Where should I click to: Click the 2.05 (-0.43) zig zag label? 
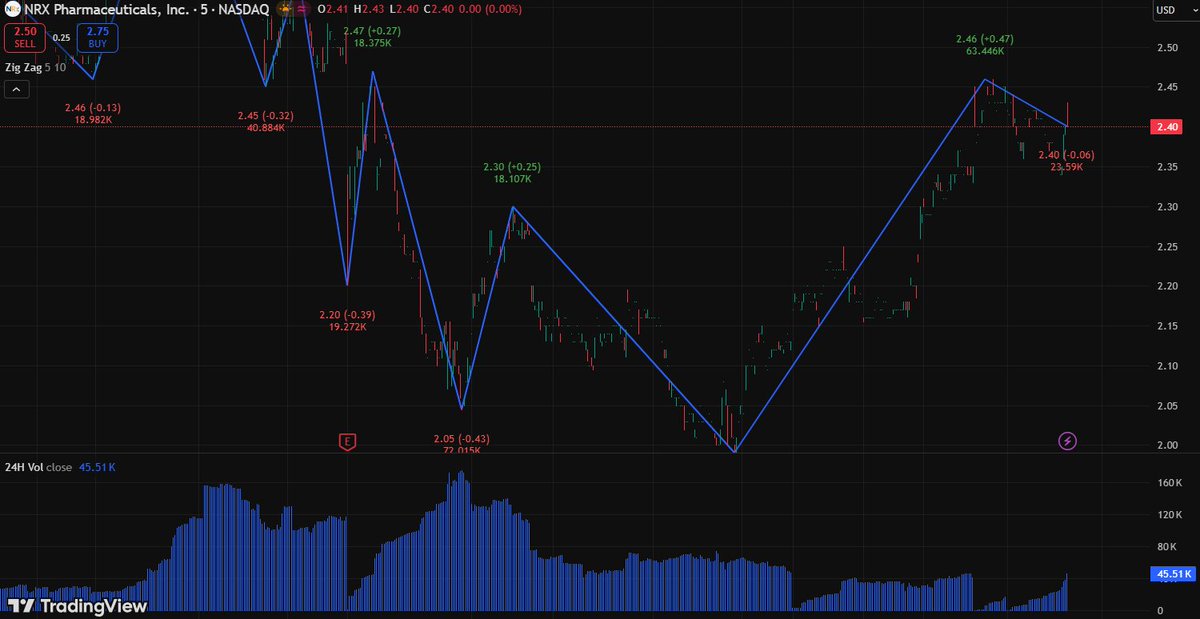pos(461,439)
